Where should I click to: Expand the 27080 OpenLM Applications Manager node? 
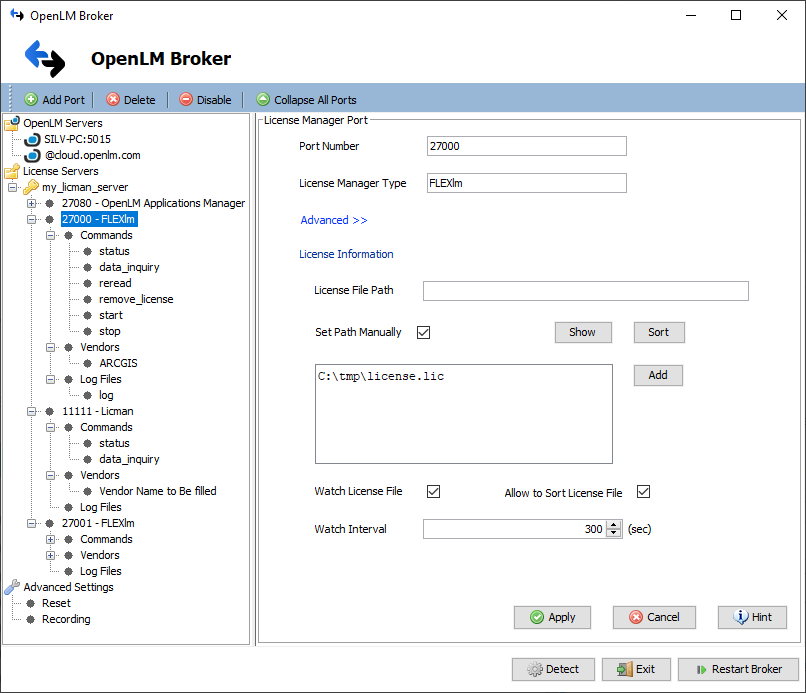coord(32,203)
